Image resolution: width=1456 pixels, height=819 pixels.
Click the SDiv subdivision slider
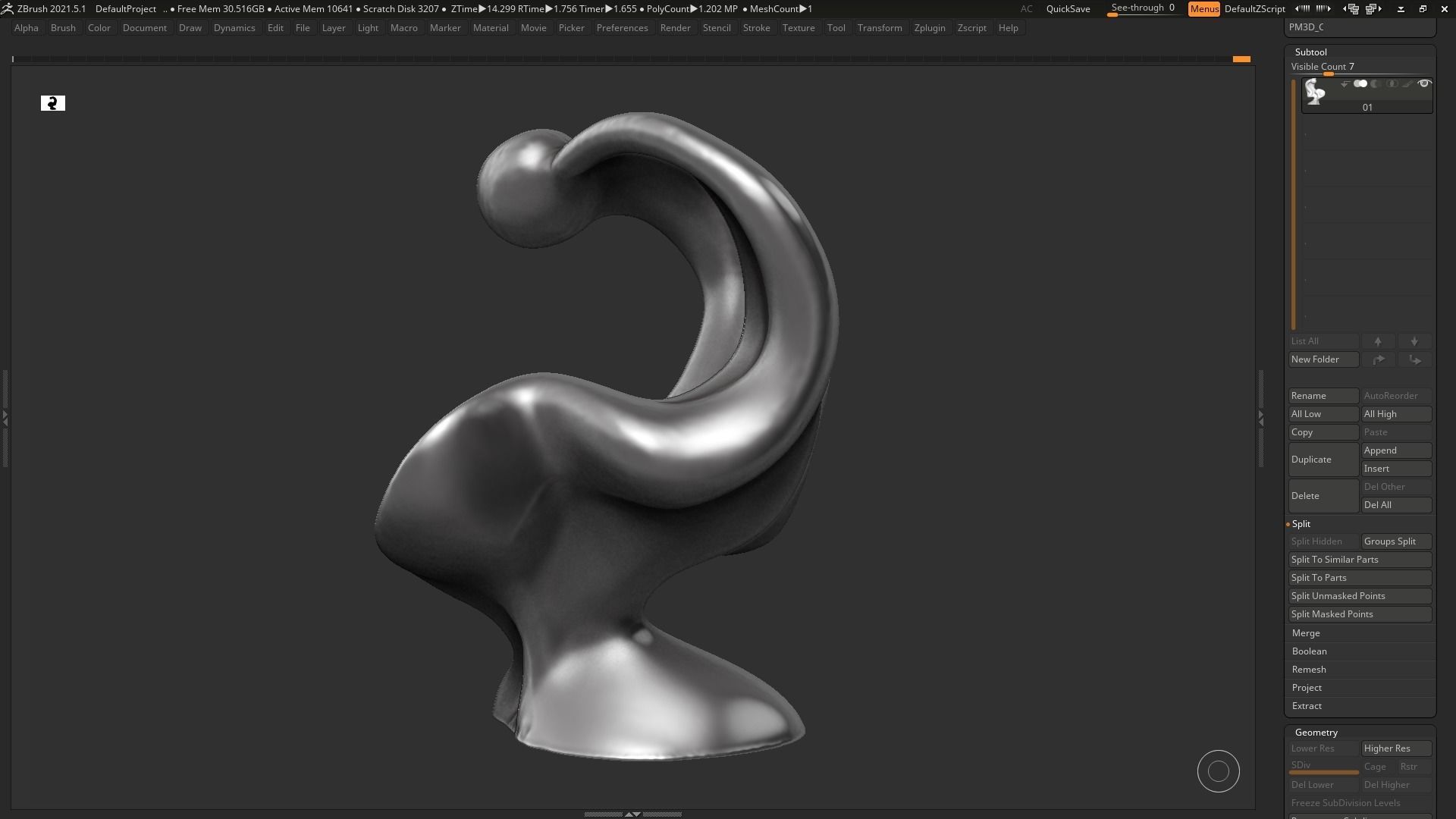(1323, 767)
